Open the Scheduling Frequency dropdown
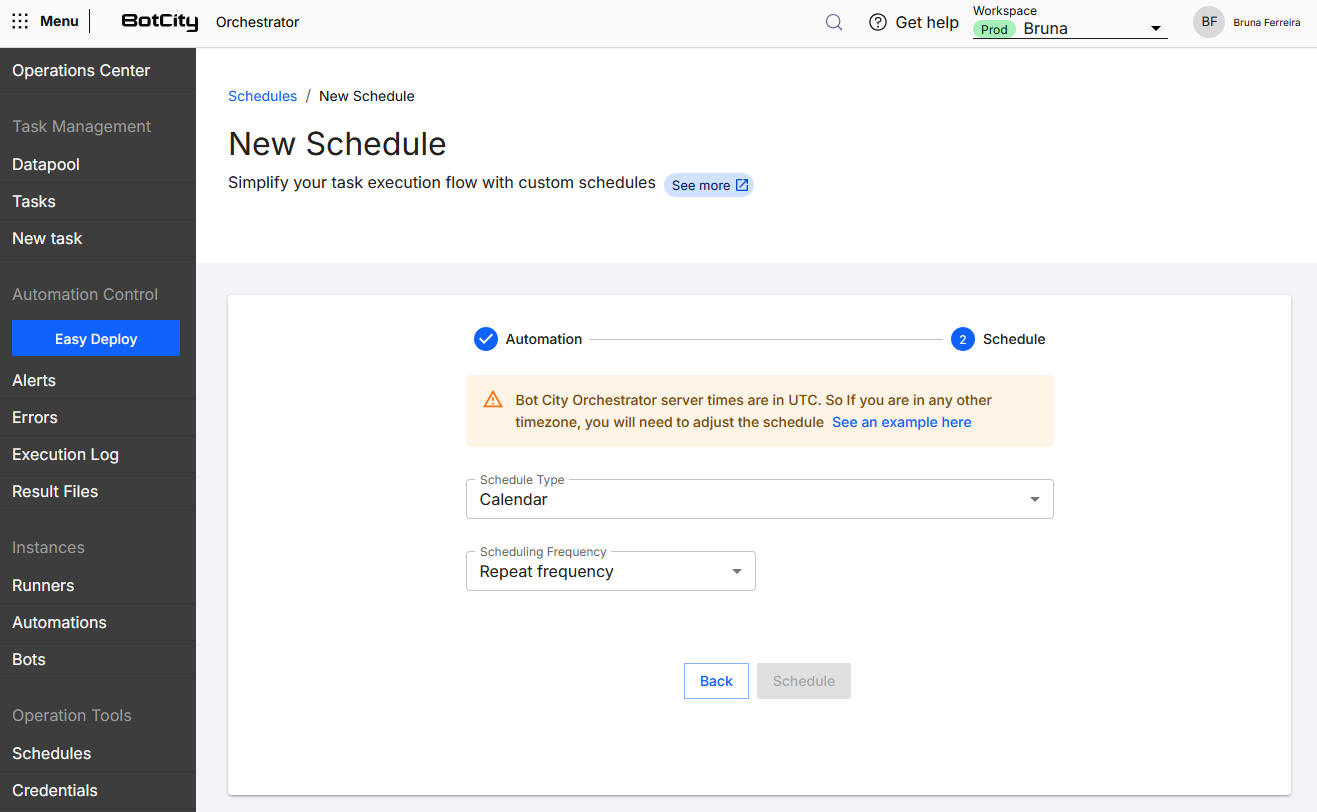This screenshot has width=1317, height=812. click(611, 571)
